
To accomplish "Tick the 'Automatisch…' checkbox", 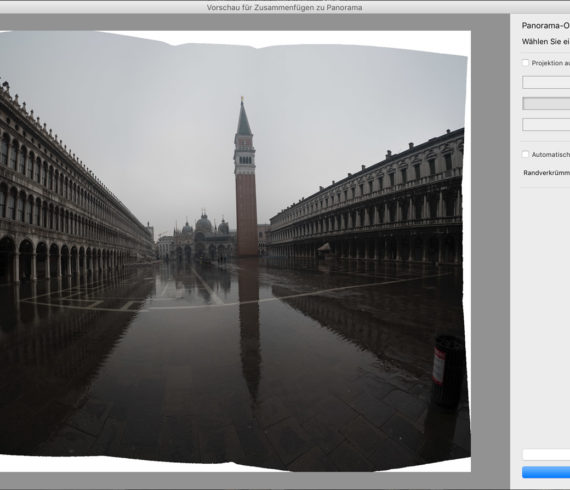I will pyautogui.click(x=525, y=154).
